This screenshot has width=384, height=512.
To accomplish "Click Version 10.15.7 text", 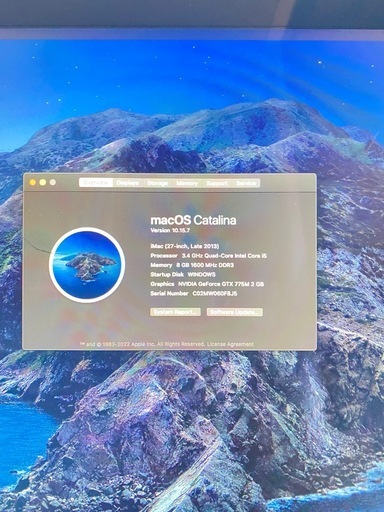I will (x=170, y=230).
